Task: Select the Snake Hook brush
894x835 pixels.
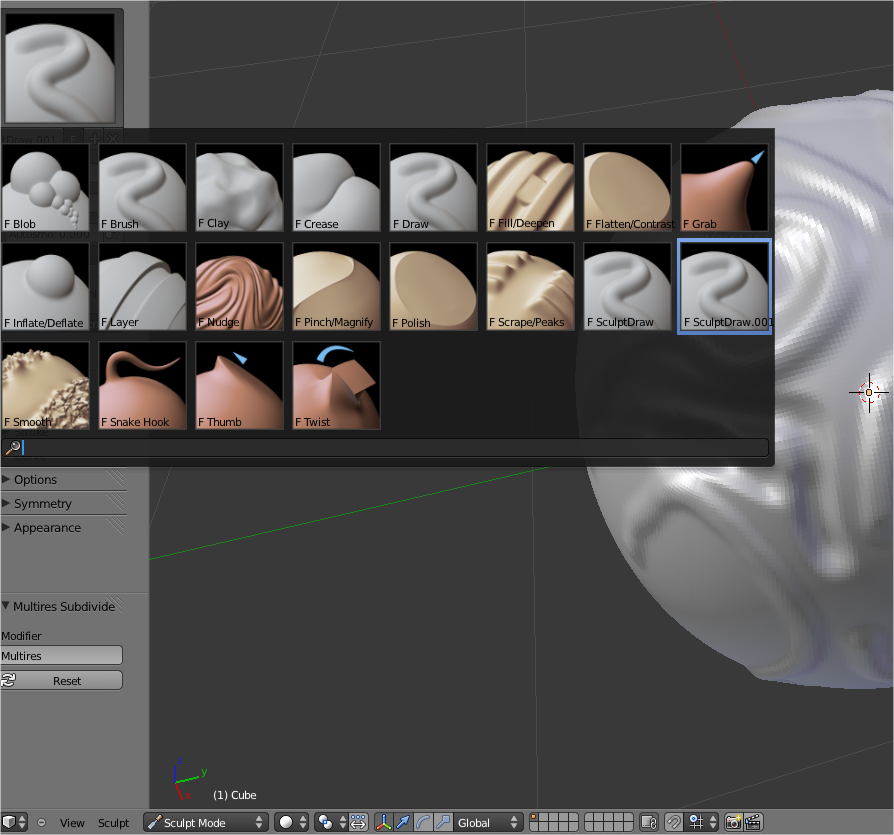Action: [143, 386]
